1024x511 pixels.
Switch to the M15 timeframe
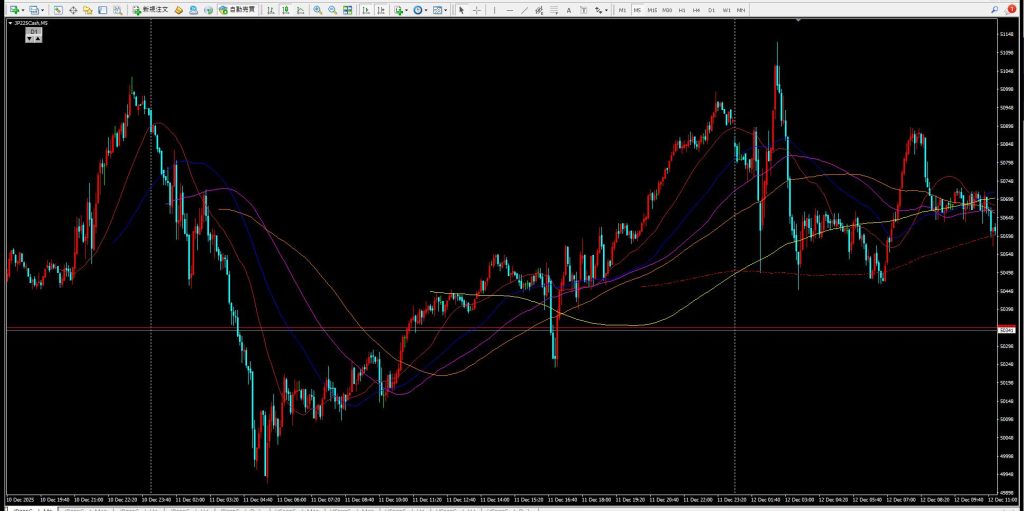651,9
